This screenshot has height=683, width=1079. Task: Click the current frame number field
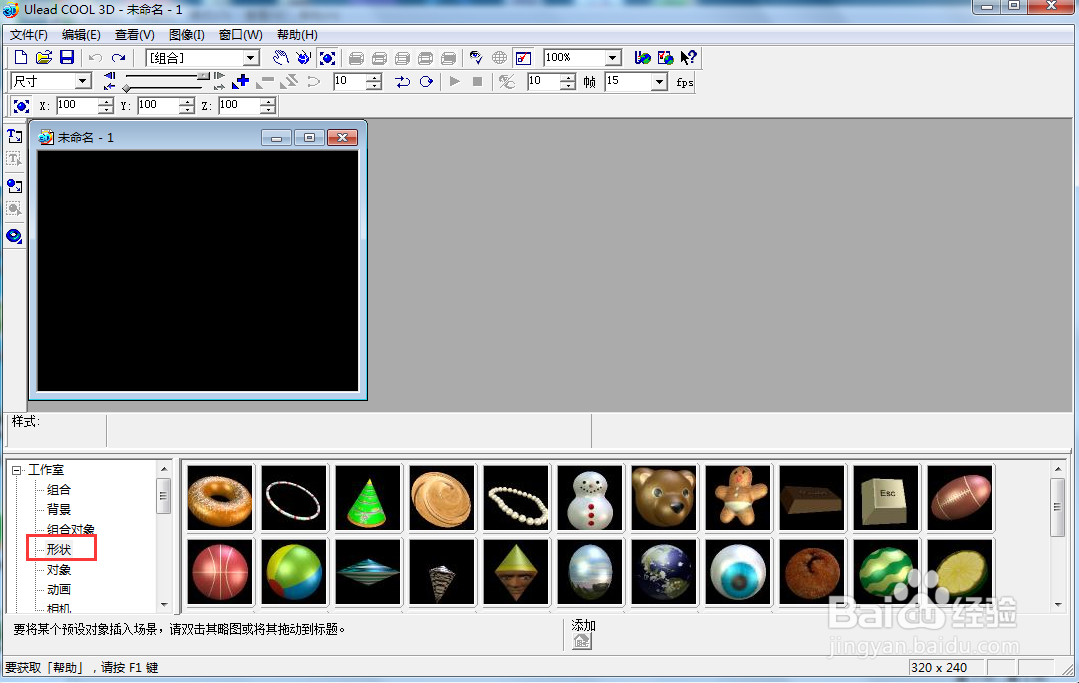(350, 81)
